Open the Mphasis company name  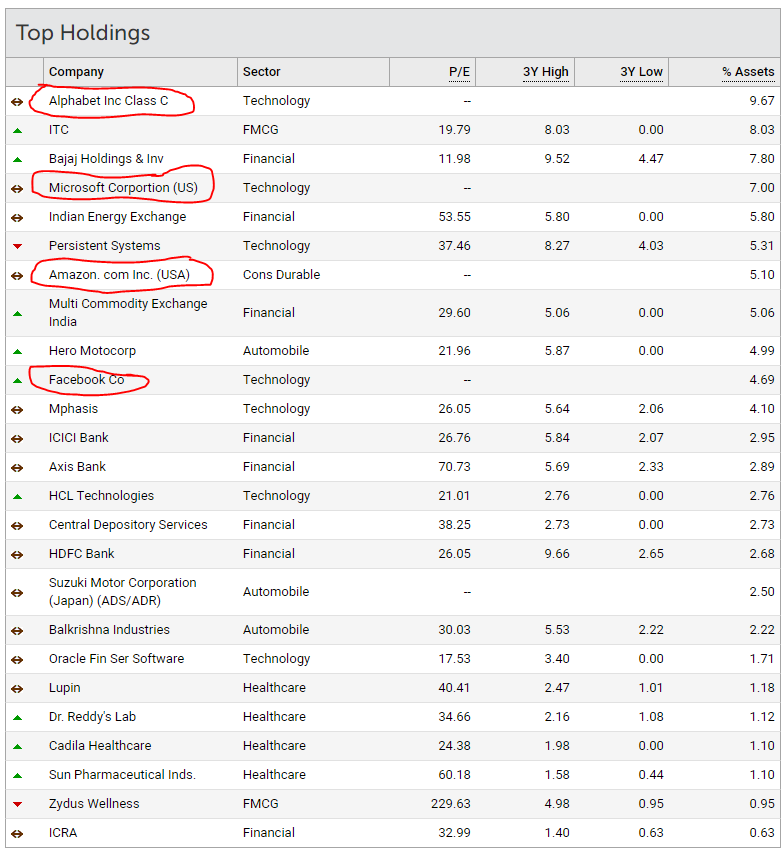click(73, 408)
